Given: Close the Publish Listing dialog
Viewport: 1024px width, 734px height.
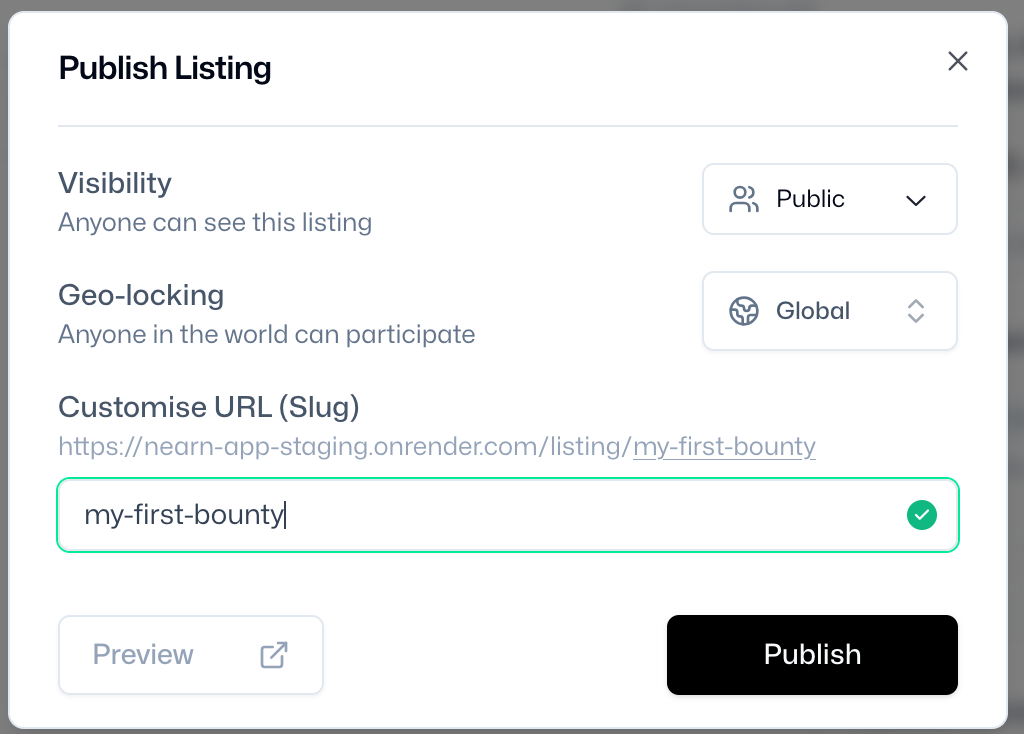Looking at the screenshot, I should pos(957,61).
